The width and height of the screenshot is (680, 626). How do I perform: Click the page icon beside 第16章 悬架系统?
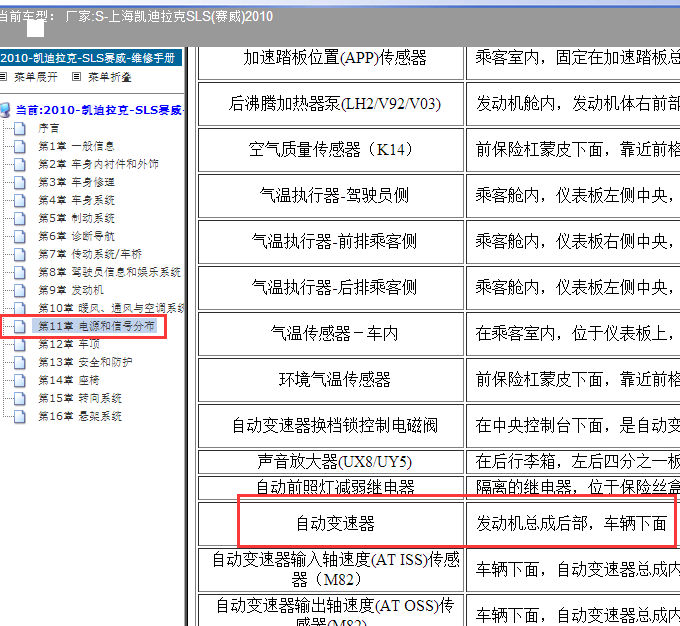[20, 416]
